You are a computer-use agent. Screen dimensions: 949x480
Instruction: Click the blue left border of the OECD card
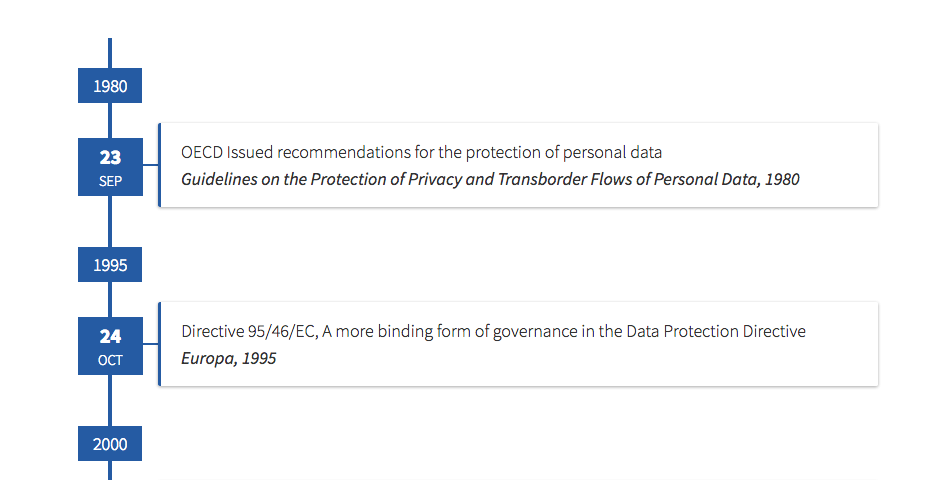point(159,165)
